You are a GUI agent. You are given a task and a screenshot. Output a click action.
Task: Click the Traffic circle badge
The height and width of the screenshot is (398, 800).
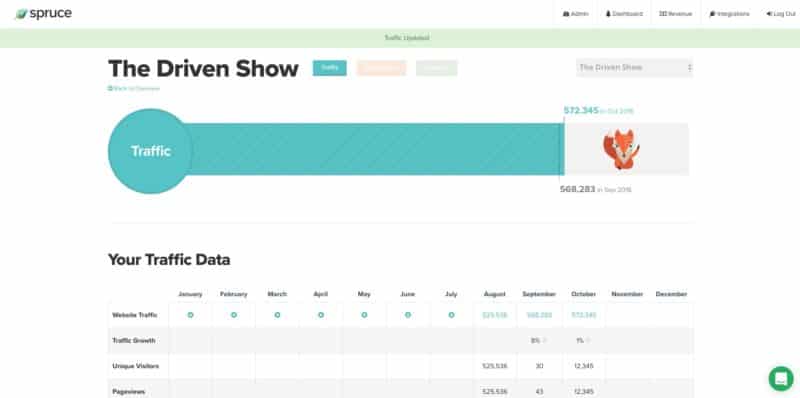tap(150, 151)
